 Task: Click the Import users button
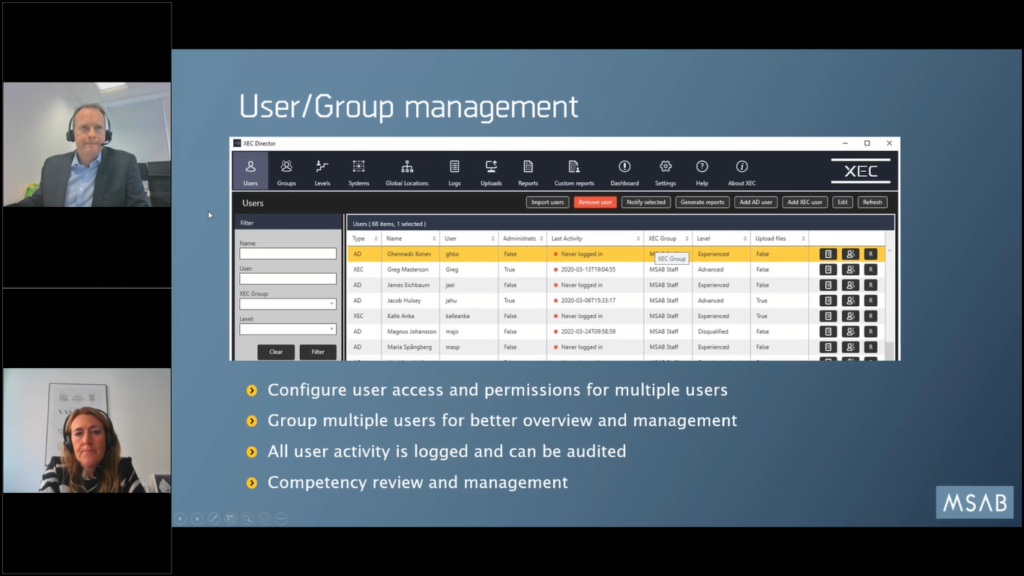[x=547, y=202]
